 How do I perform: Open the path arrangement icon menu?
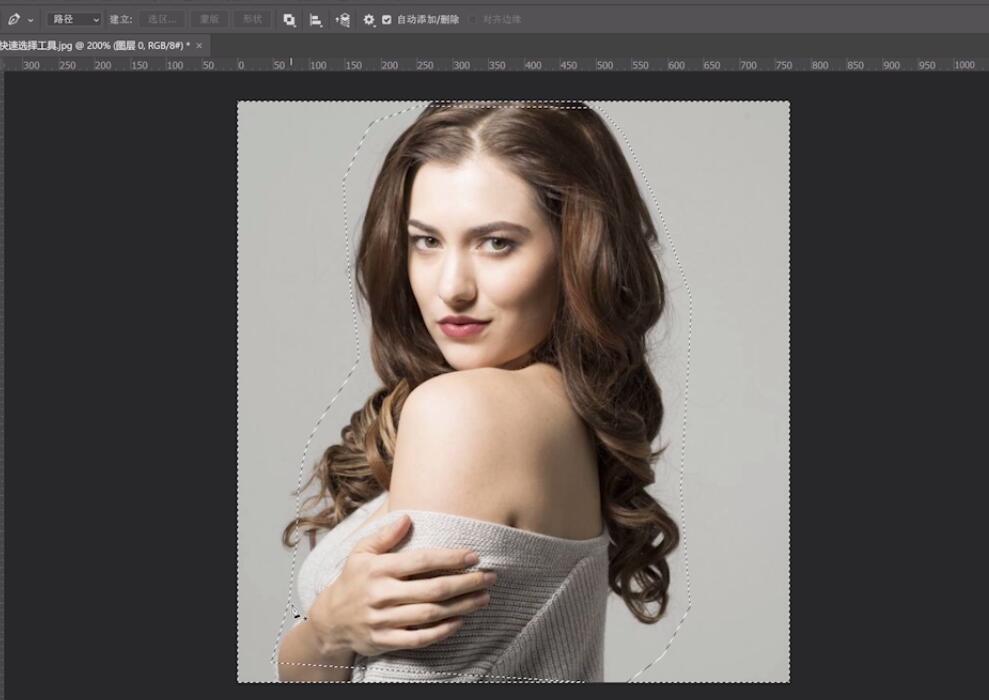tap(342, 19)
